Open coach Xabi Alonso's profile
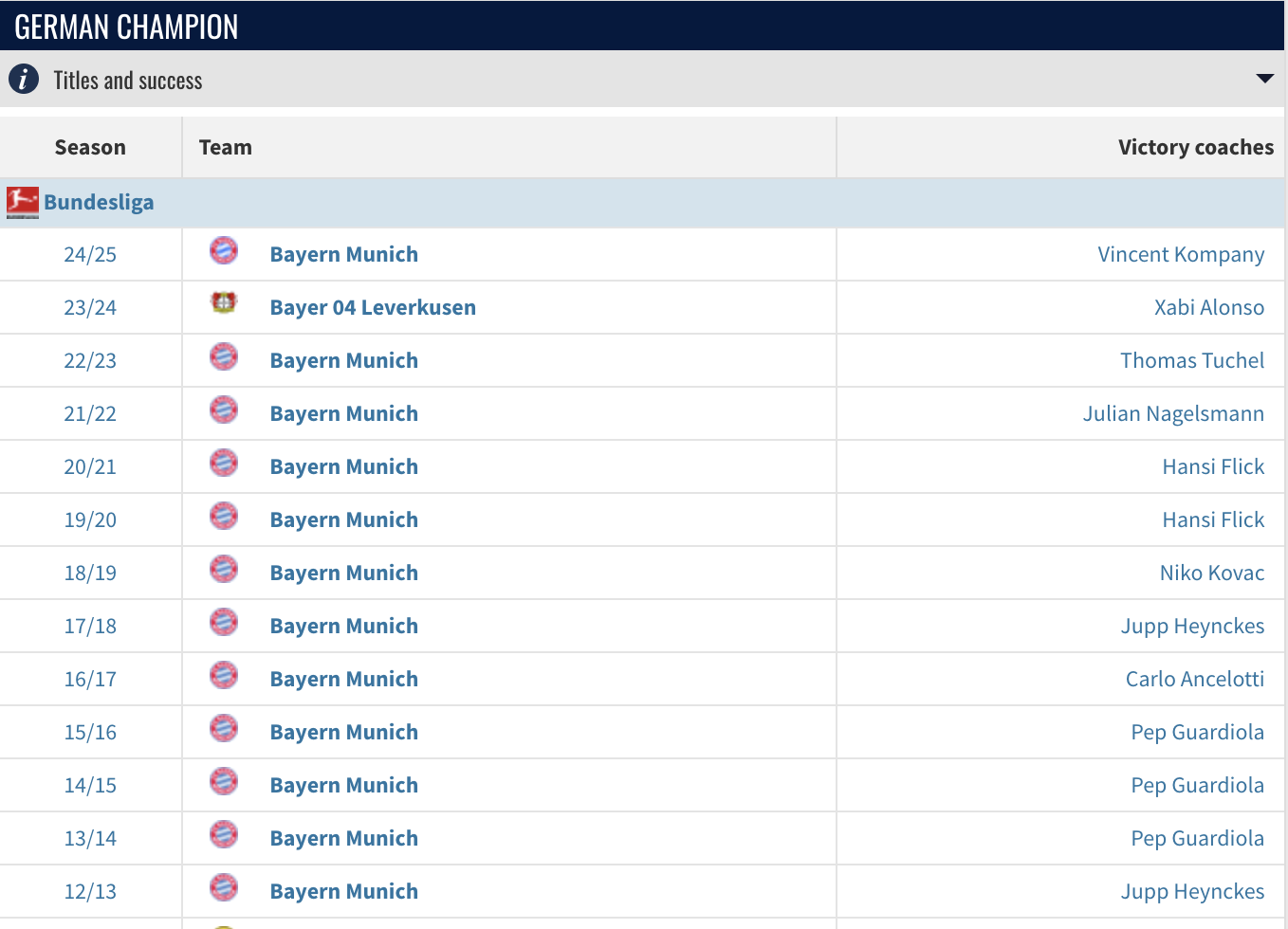Image resolution: width=1288 pixels, height=929 pixels. (x=1209, y=307)
